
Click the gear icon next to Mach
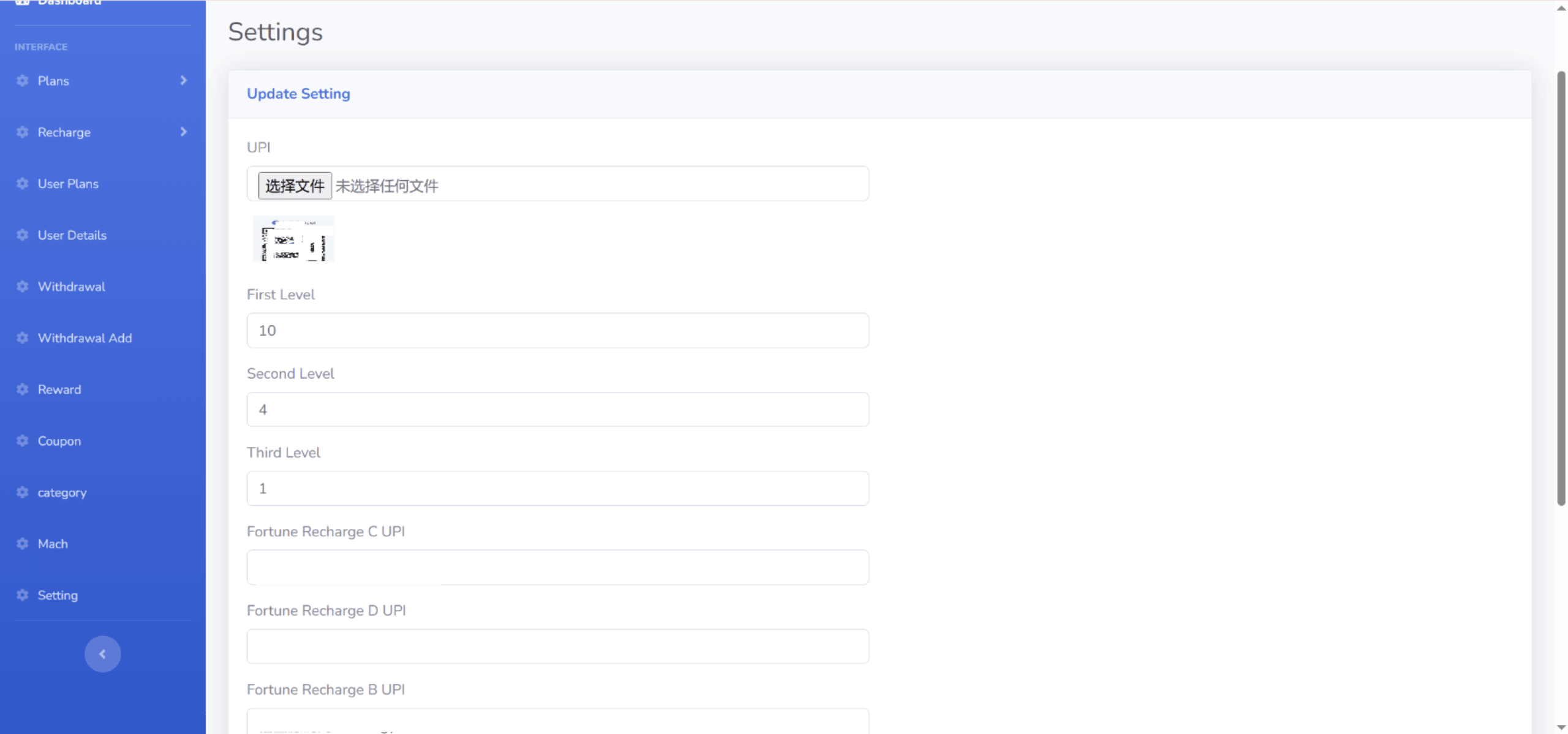click(23, 544)
